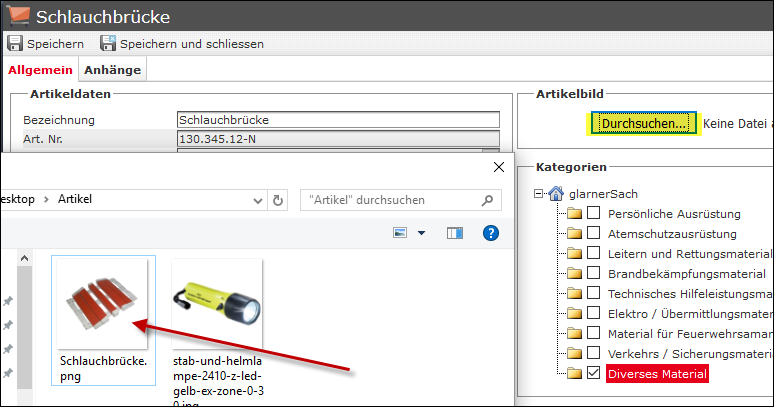Image resolution: width=774 pixels, height=407 pixels.
Task: Change view mode icon in file dialog
Action: 400,233
